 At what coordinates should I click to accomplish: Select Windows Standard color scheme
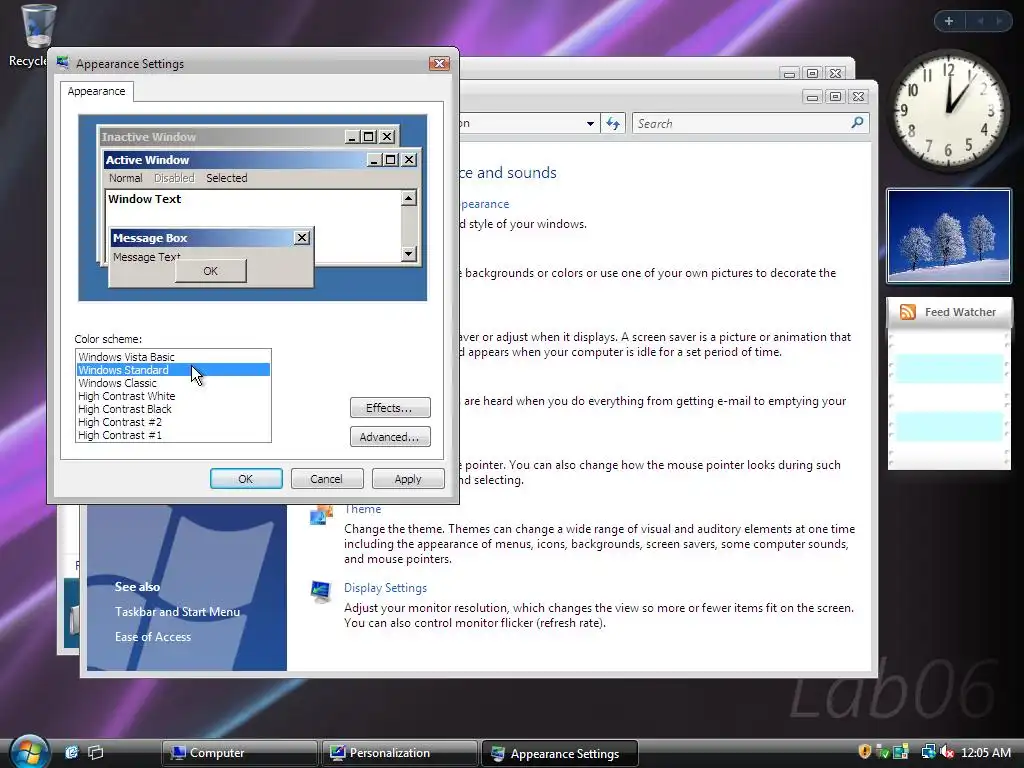point(173,370)
